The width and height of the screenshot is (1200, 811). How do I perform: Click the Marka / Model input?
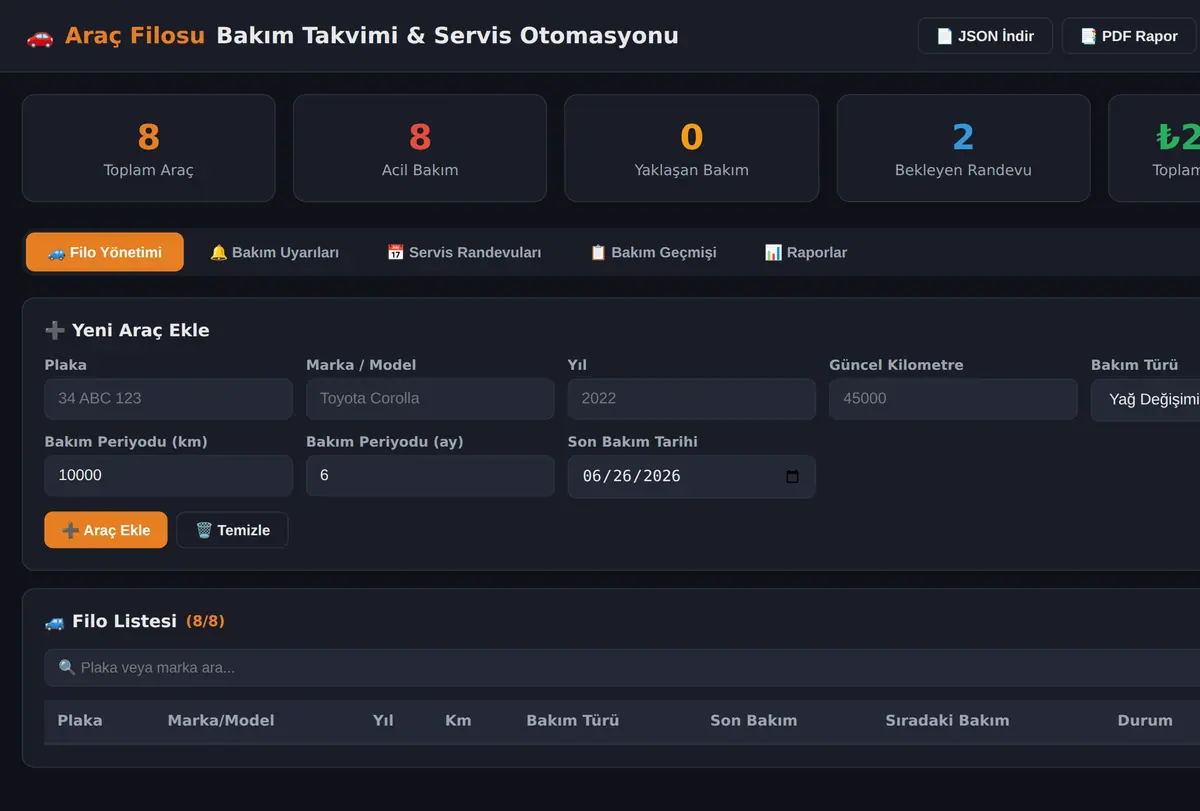coord(430,398)
